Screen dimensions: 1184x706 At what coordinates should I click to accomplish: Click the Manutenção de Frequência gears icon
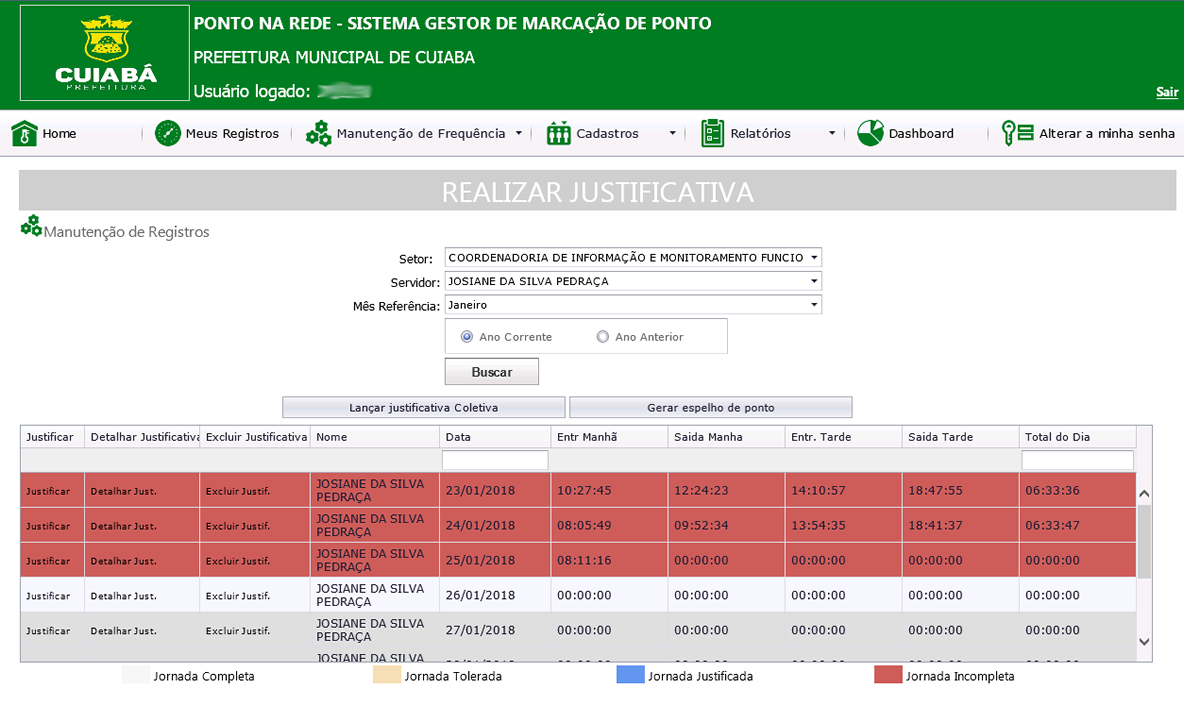[x=319, y=134]
